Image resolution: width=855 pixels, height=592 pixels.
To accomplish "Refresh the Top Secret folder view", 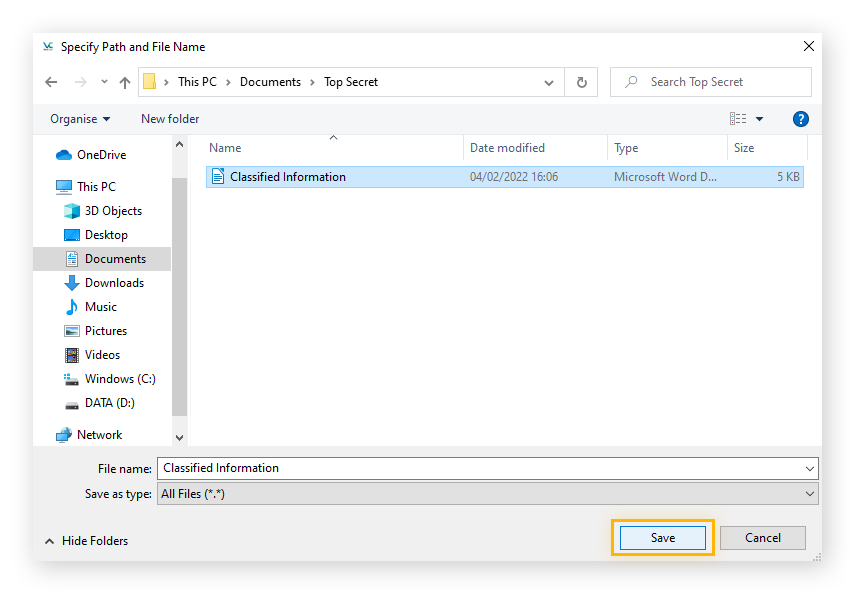I will [x=581, y=81].
